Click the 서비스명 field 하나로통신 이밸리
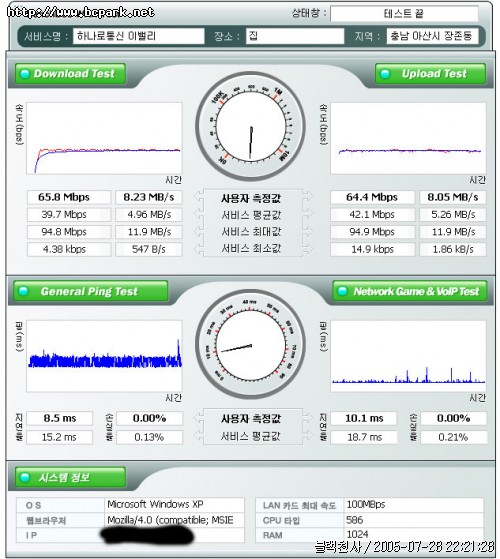 coord(139,36)
